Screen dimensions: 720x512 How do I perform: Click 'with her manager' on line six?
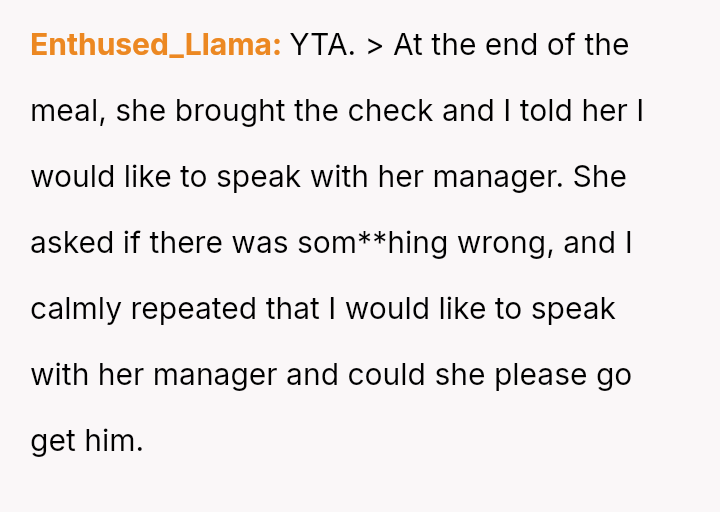(154, 376)
